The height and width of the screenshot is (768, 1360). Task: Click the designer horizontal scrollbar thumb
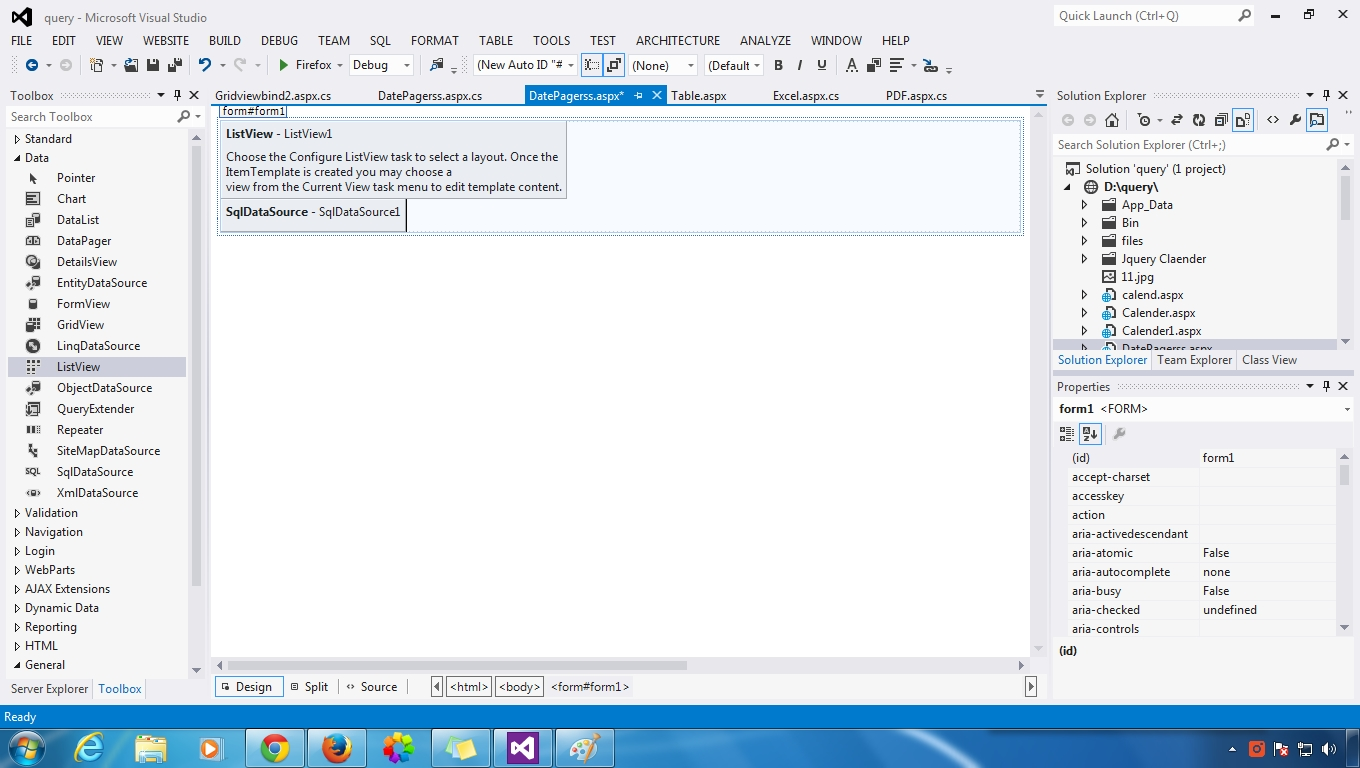(457, 665)
